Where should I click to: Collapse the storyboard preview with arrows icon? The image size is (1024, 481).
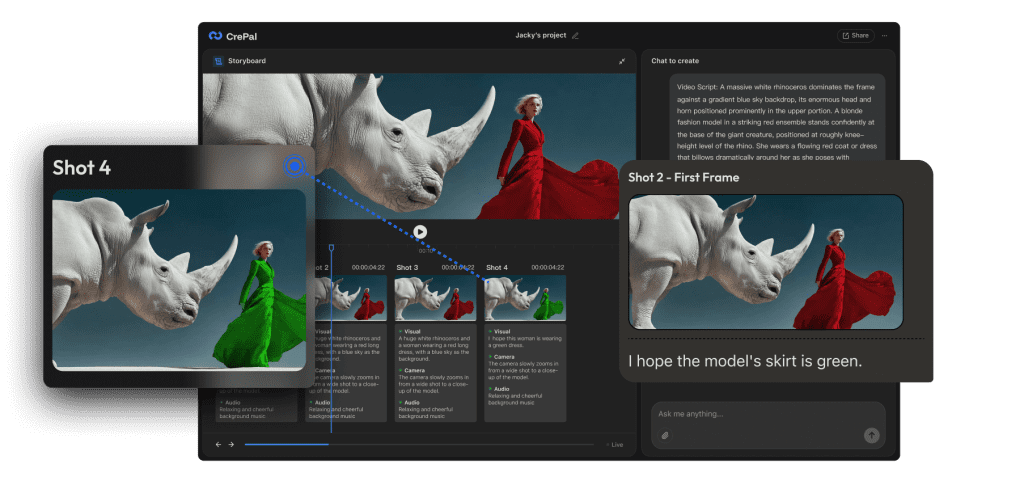point(621,61)
